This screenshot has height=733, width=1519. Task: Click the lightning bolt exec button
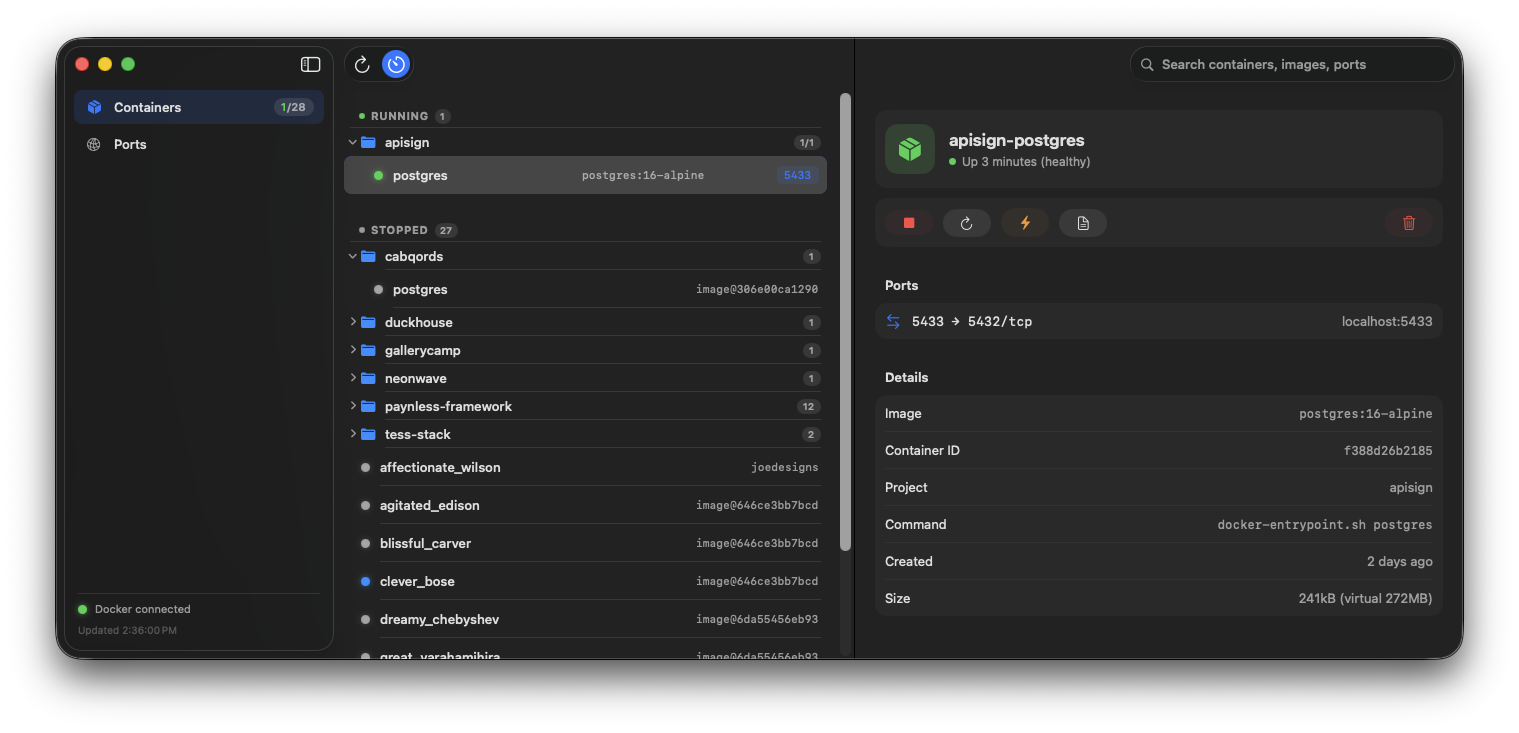coord(1025,223)
